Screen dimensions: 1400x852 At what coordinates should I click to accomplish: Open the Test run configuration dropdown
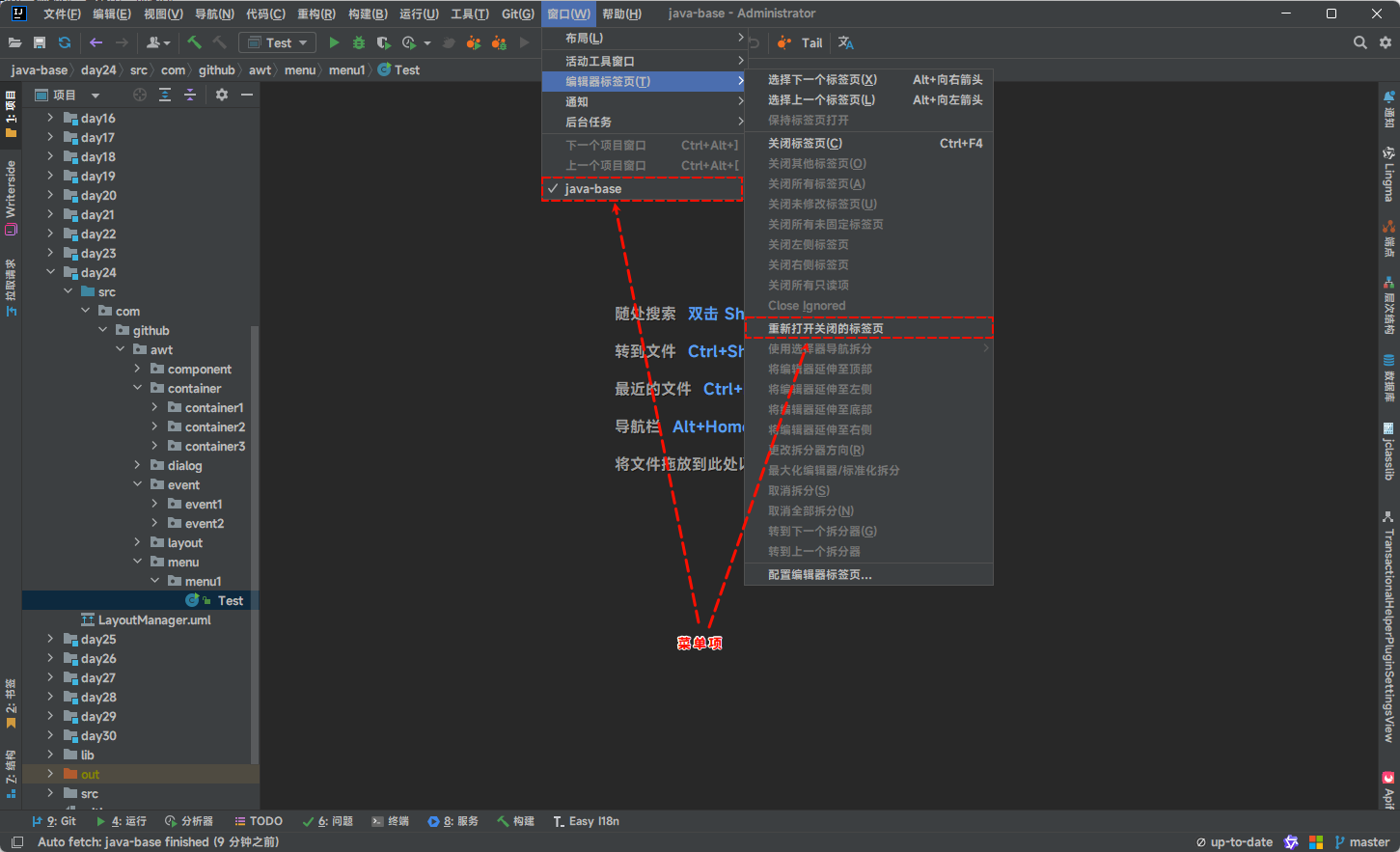click(x=278, y=42)
